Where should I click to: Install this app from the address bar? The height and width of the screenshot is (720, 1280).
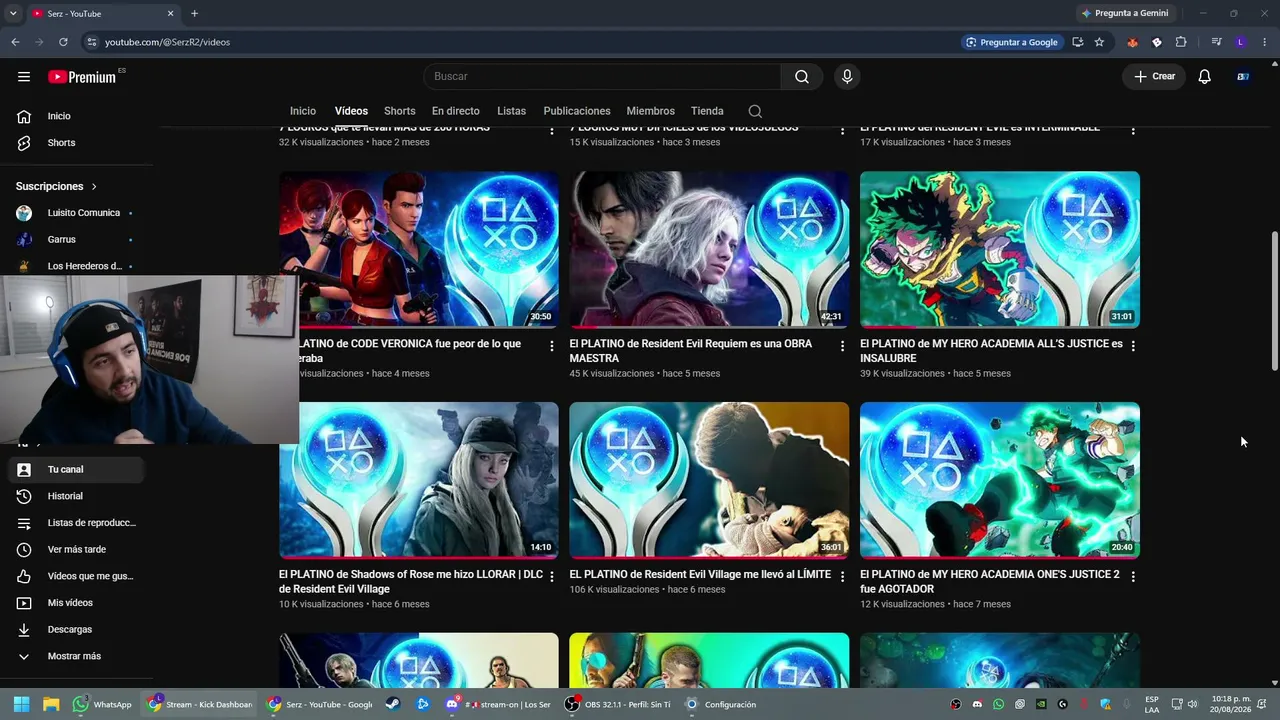[x=1077, y=42]
